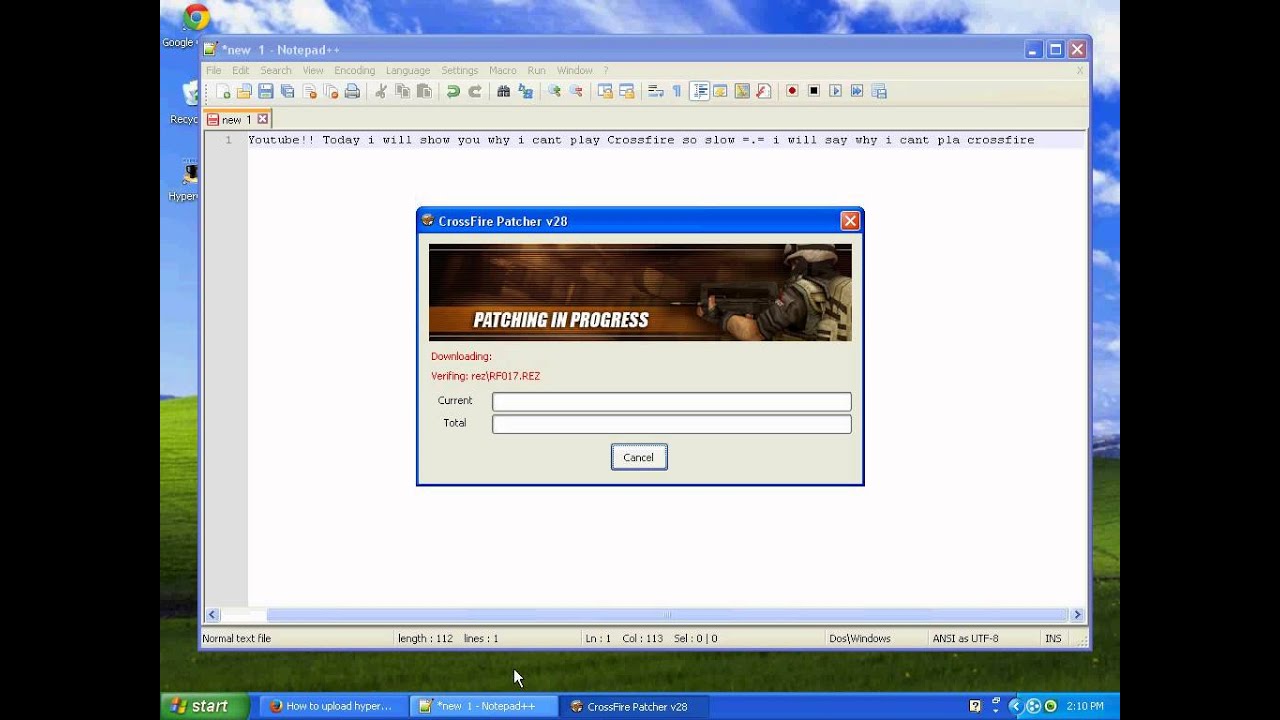Viewport: 1280px width, 720px height.
Task: Click the Patching in Progress banner image
Action: click(x=640, y=292)
